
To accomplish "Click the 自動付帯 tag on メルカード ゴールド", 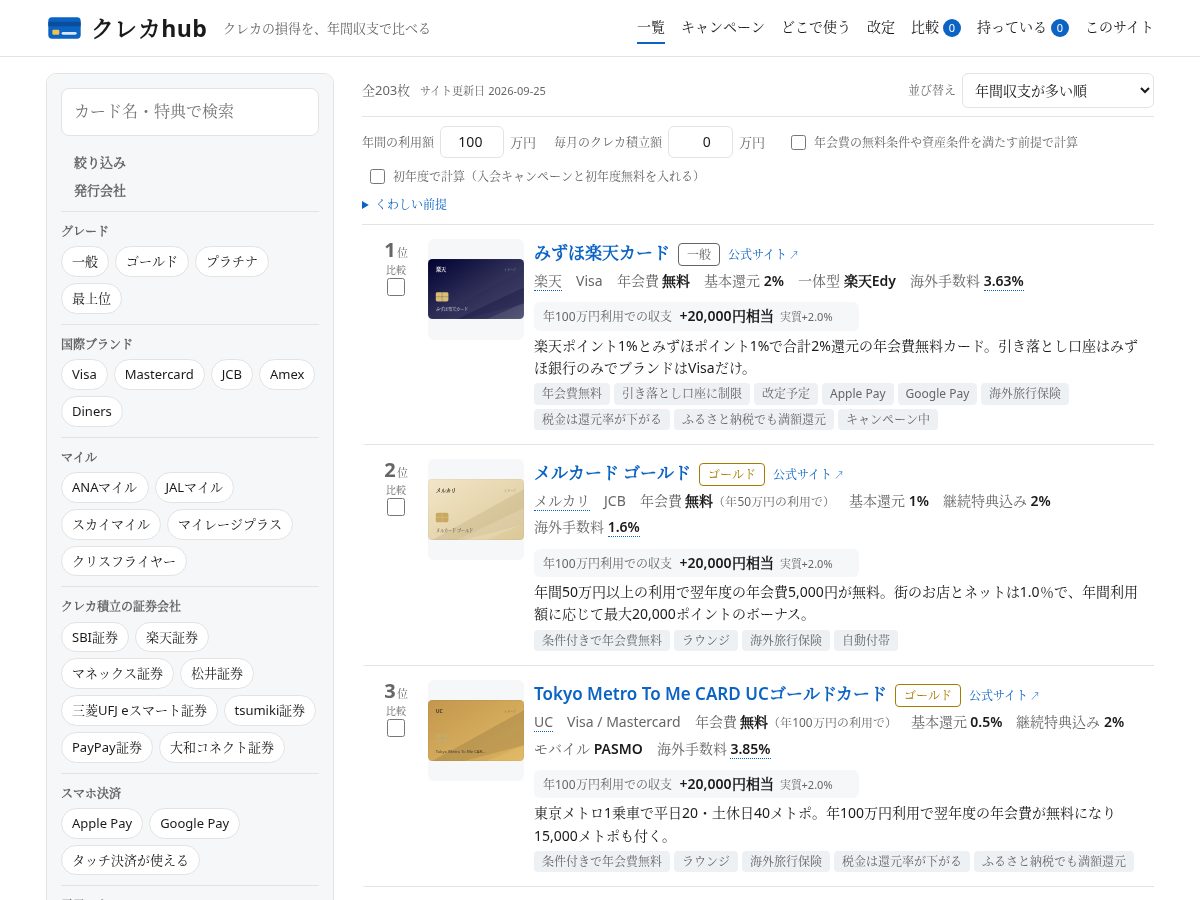I will [866, 640].
